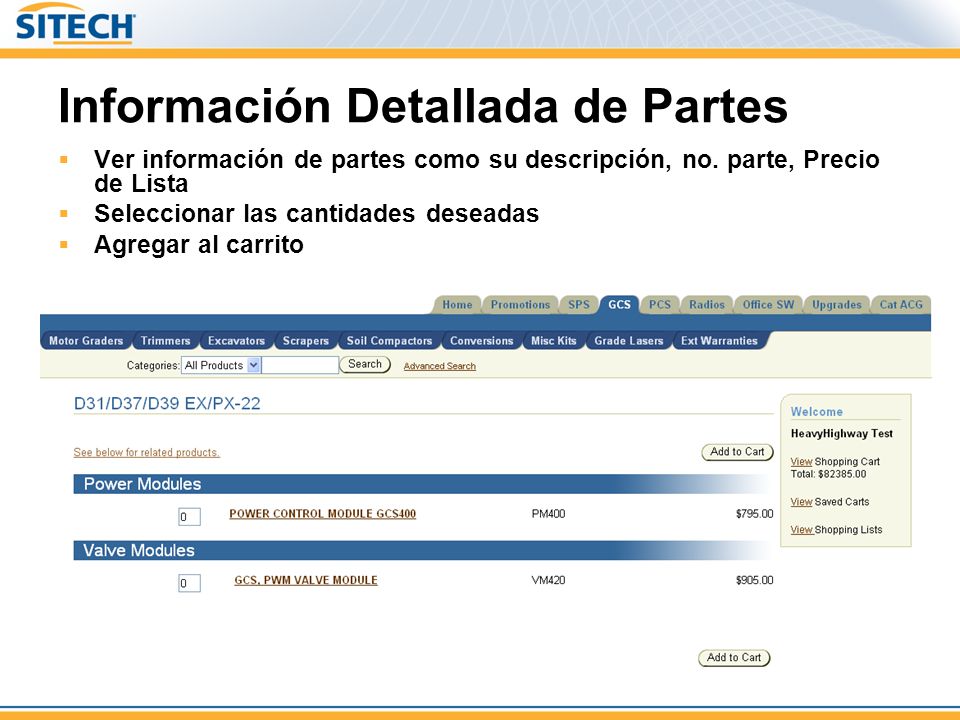
Task: Open the Home tab
Action: click(457, 305)
